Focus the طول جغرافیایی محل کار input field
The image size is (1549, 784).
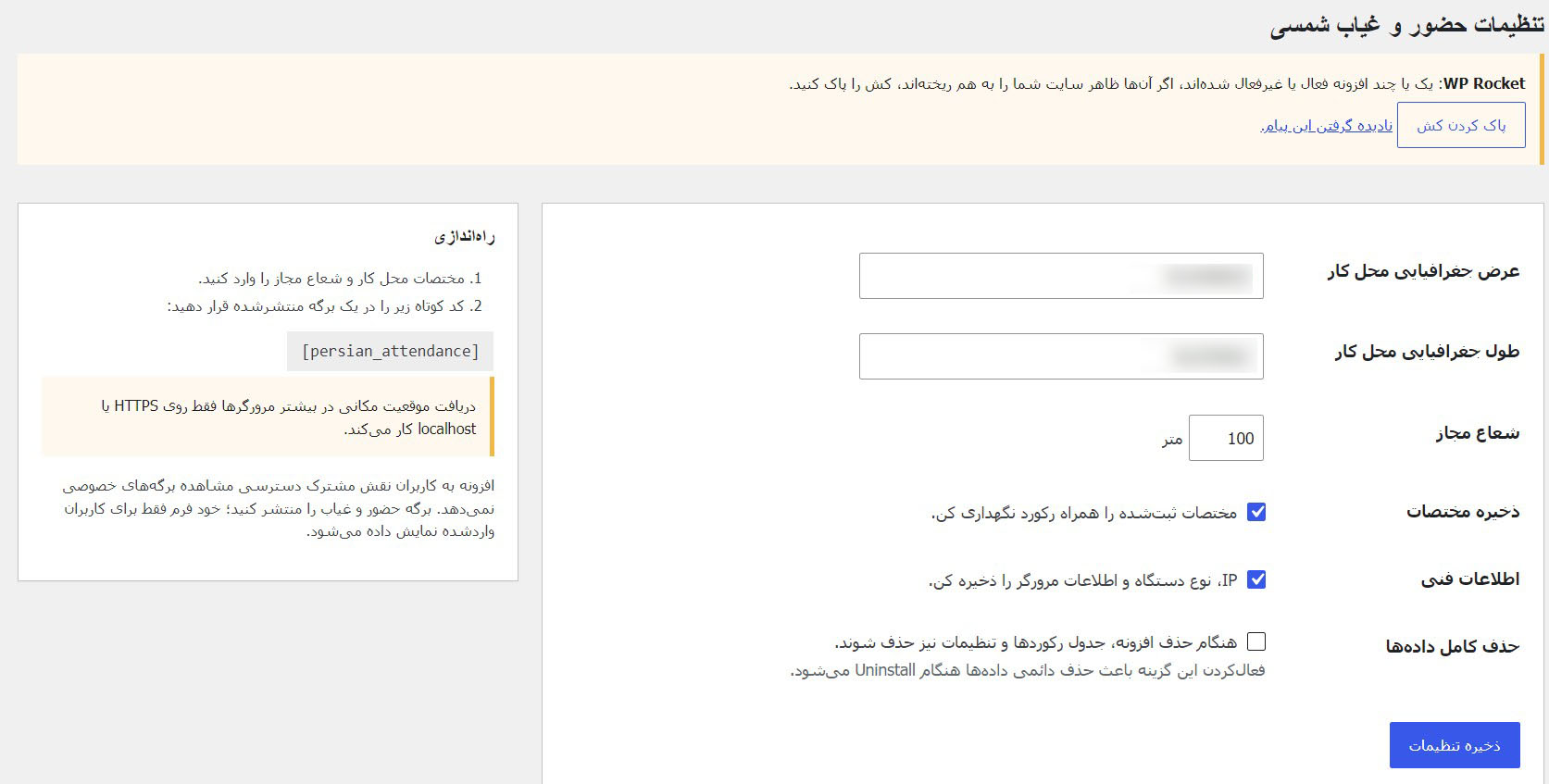[x=1061, y=356]
